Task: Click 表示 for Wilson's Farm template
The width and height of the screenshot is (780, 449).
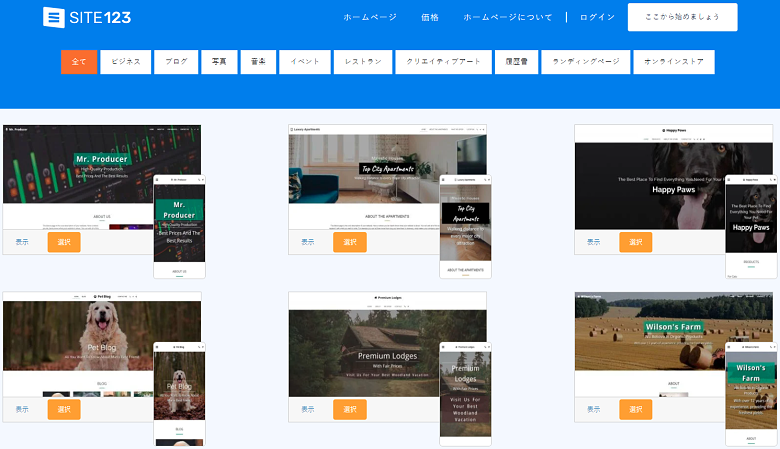Action: pos(593,410)
